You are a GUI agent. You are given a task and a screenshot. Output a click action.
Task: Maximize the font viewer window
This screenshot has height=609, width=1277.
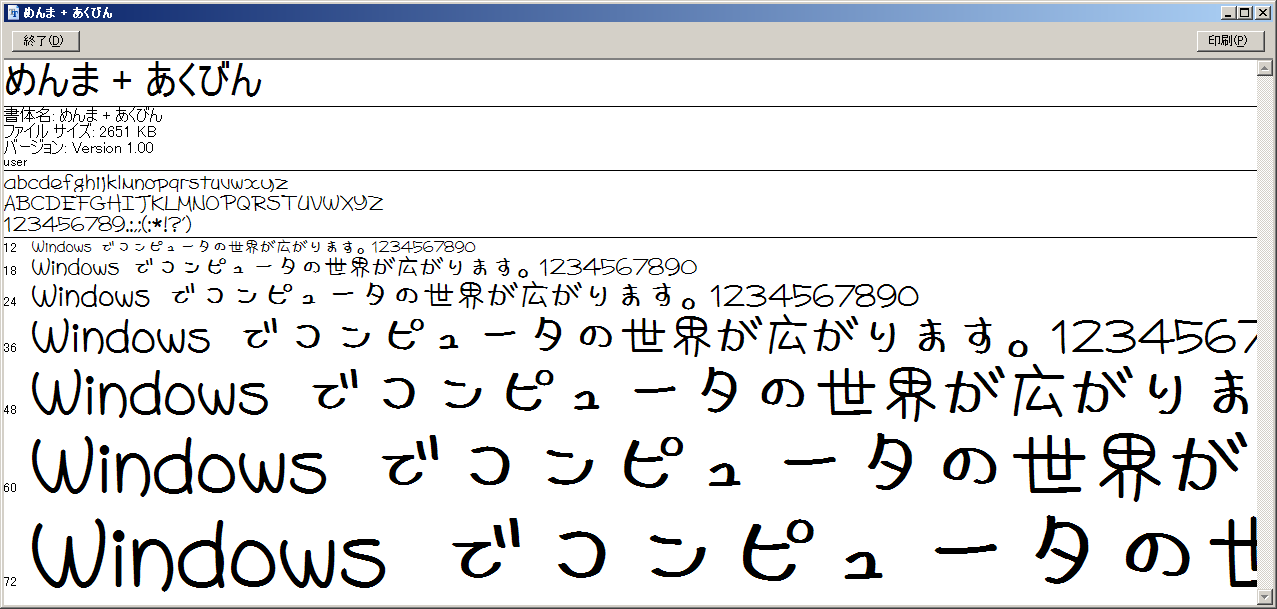(1244, 13)
